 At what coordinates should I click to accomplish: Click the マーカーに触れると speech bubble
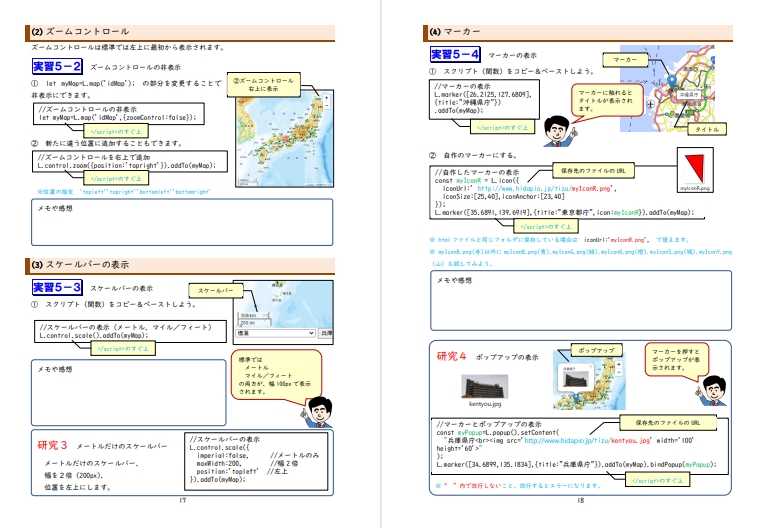607,100
